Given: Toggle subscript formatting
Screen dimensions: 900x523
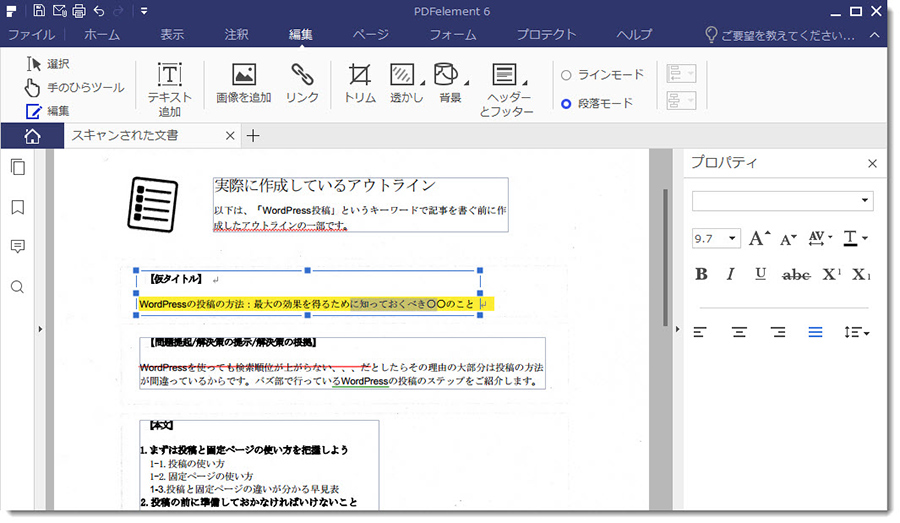Looking at the screenshot, I should [x=860, y=274].
